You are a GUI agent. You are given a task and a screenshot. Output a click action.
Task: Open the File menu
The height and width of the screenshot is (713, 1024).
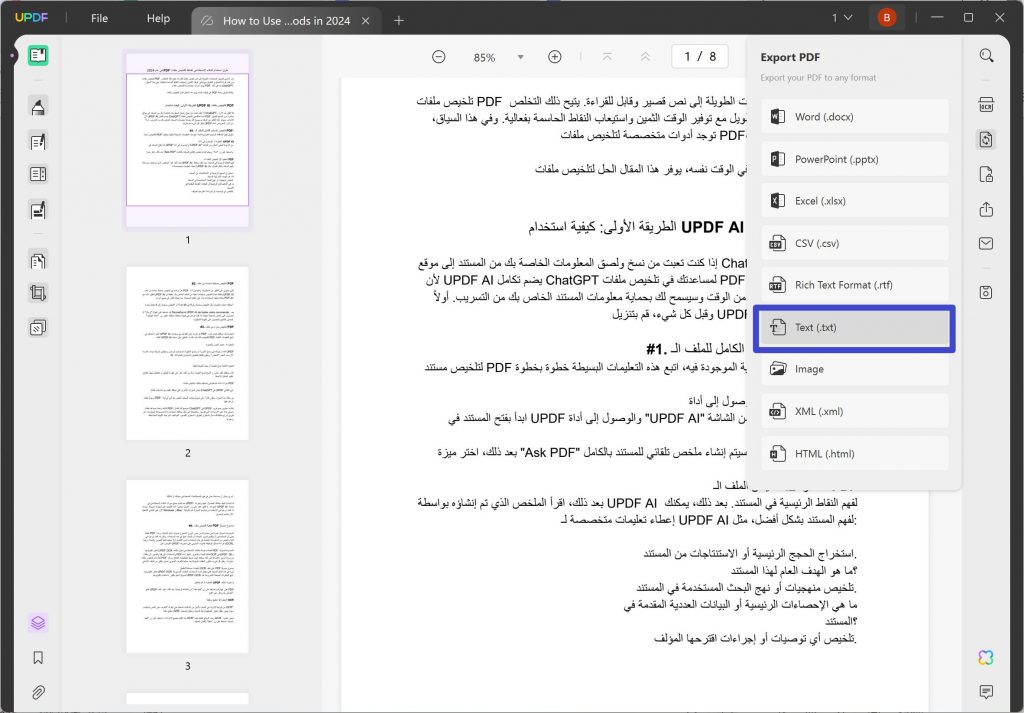100,17
